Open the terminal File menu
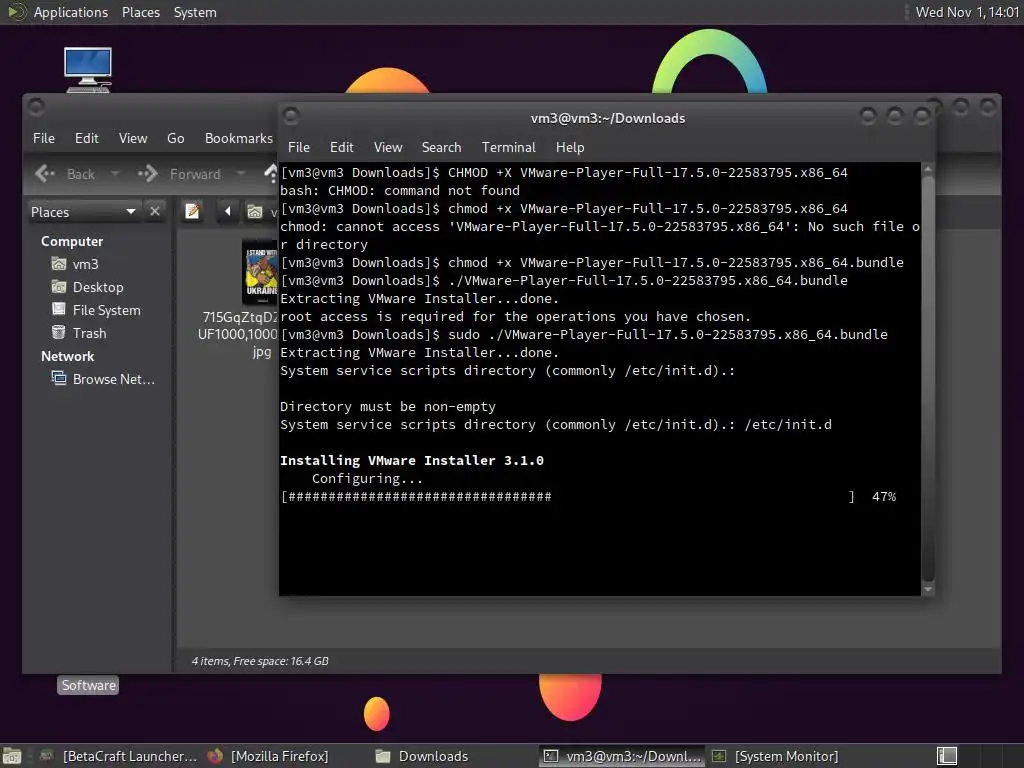The height and width of the screenshot is (768, 1024). point(298,148)
